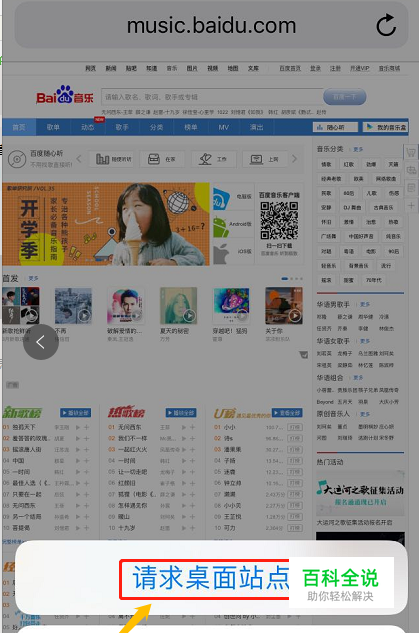Screen dimensions: 419x633
Task: Select the 经典老歌 category tag
Action: click(331, 178)
